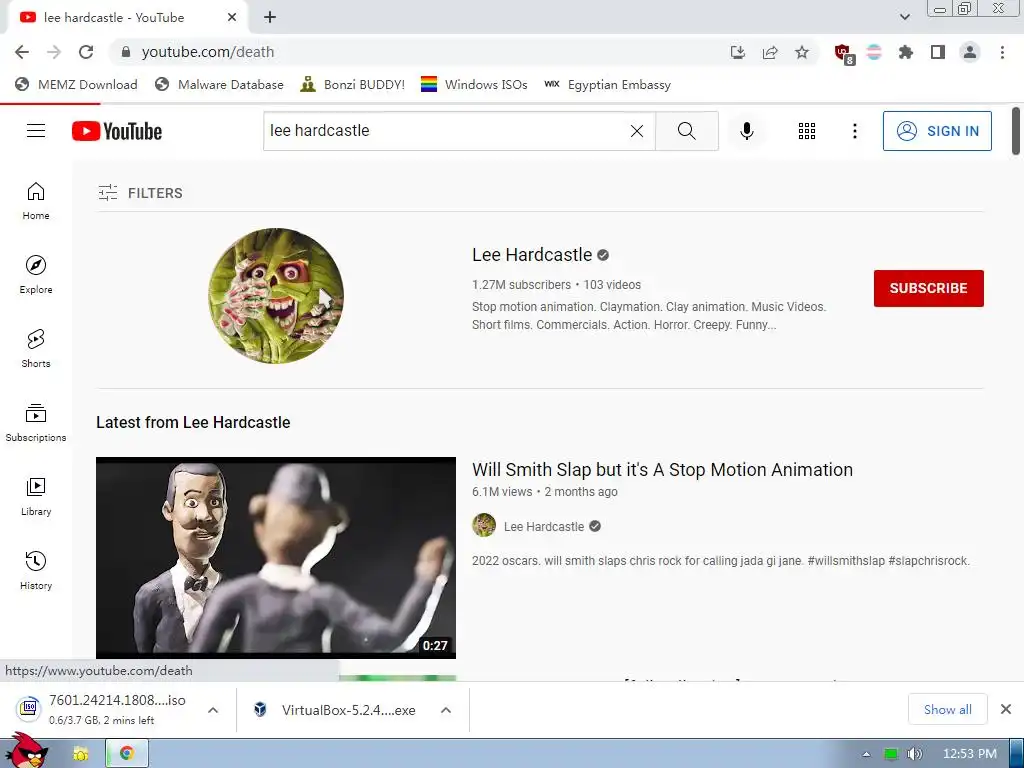Open the extensions puzzle icon
Image resolution: width=1024 pixels, height=768 pixels.
click(906, 52)
